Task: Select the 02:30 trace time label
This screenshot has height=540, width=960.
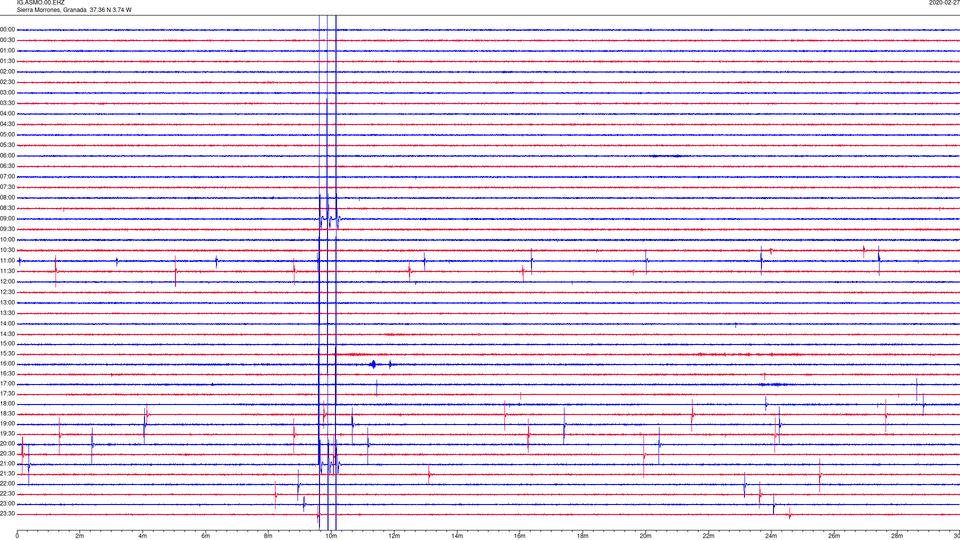Action: pos(7,82)
